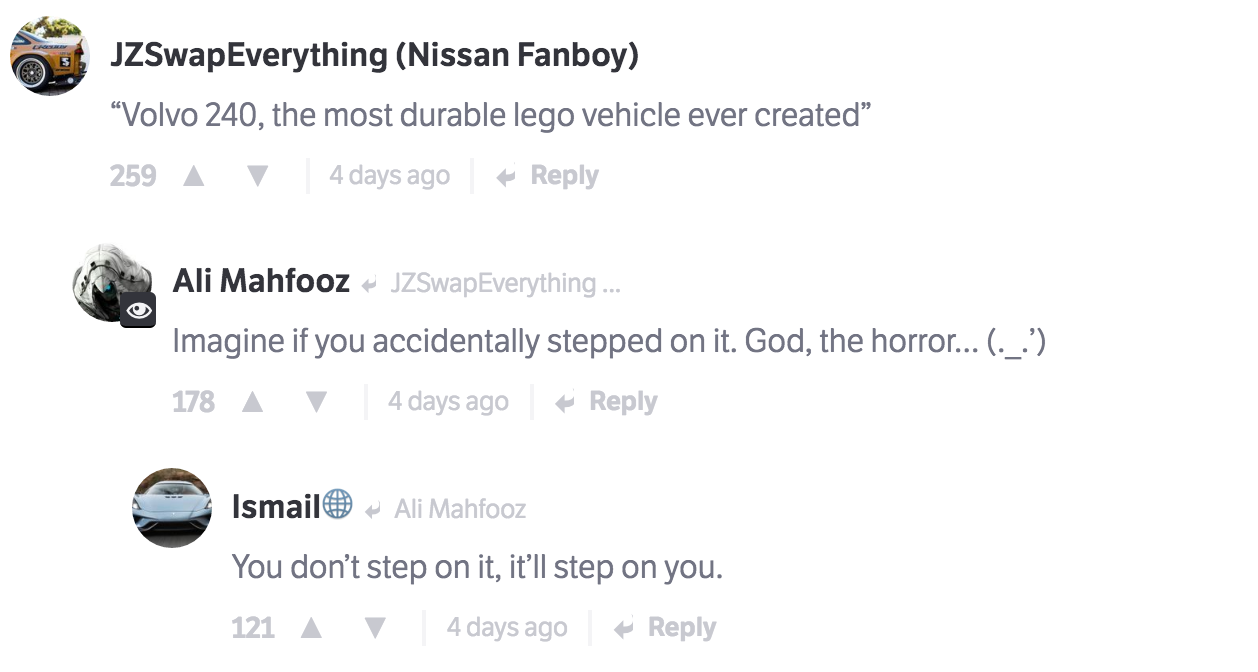Open JZSwapEverything (Nissan Fanboy) profile name
The height and width of the screenshot is (672, 1258).
pyautogui.click(x=374, y=55)
